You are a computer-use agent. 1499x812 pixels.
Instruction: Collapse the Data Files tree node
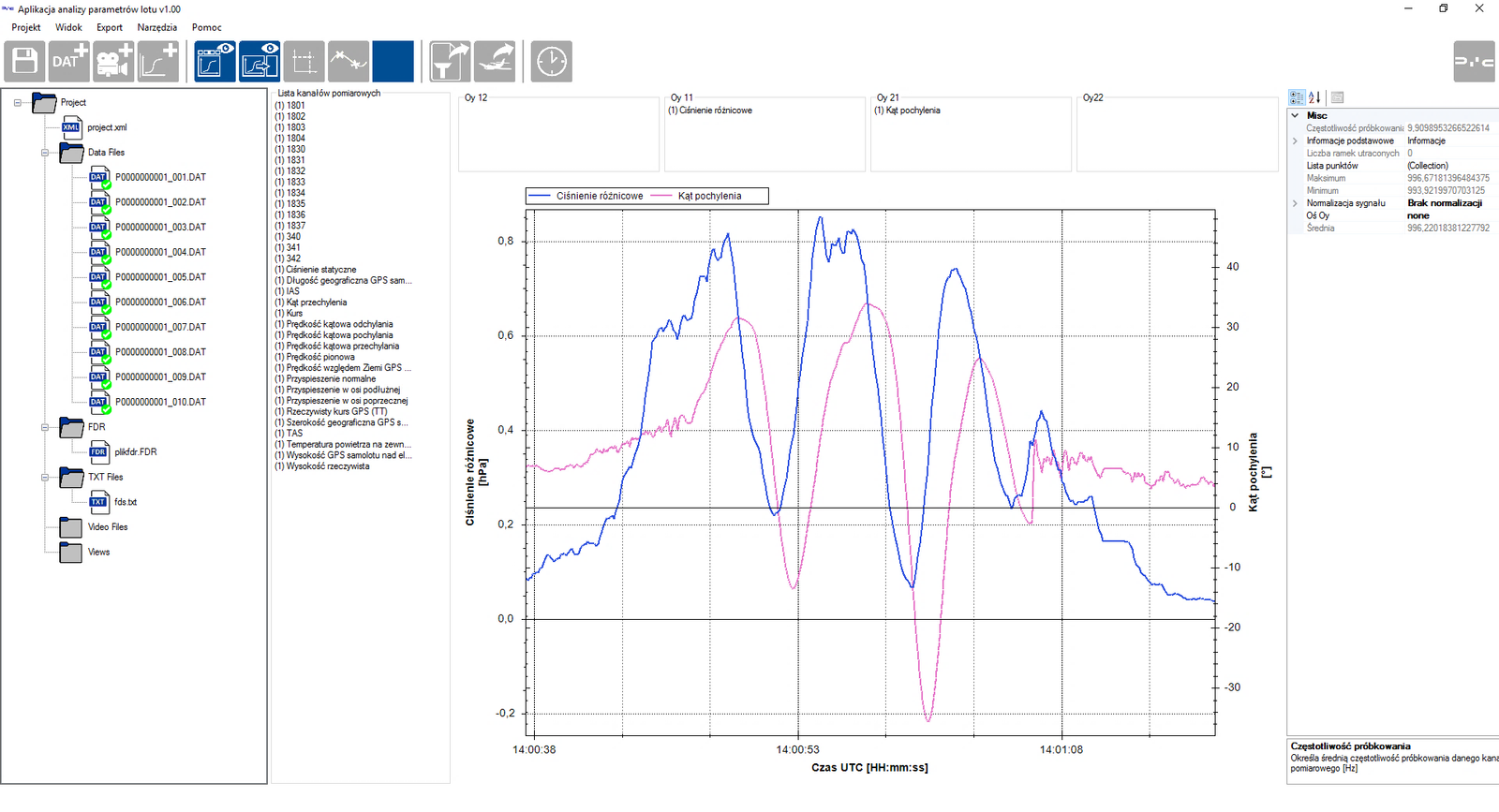pyautogui.click(x=44, y=153)
